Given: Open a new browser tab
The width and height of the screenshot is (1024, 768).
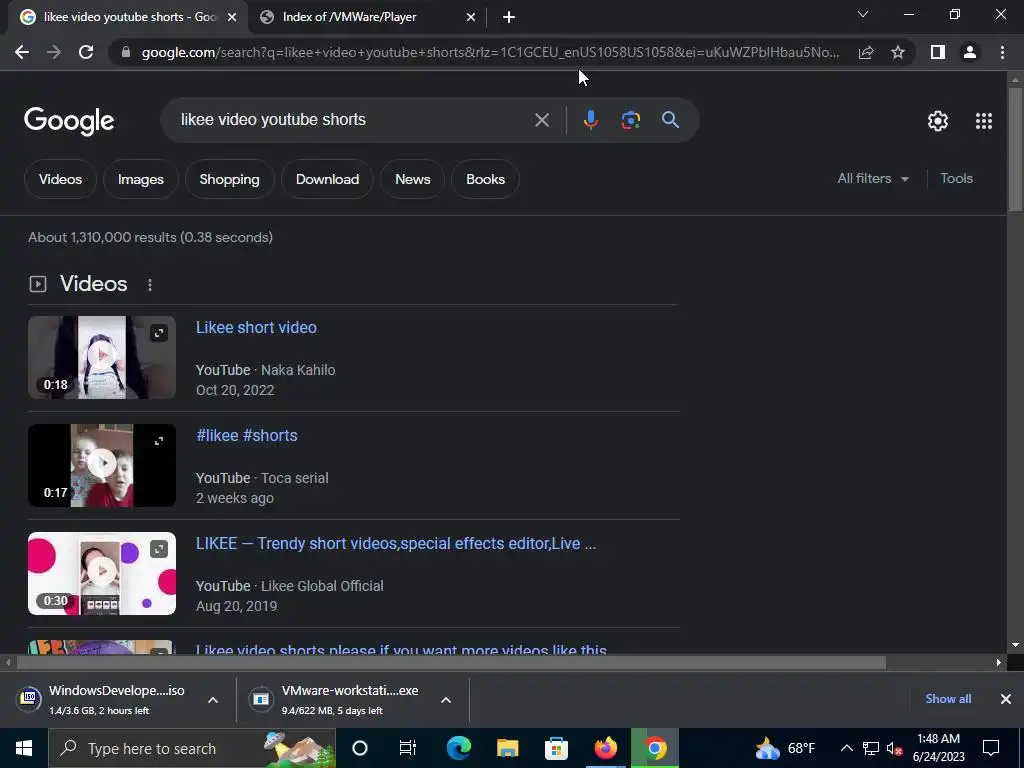Looking at the screenshot, I should coord(509,18).
